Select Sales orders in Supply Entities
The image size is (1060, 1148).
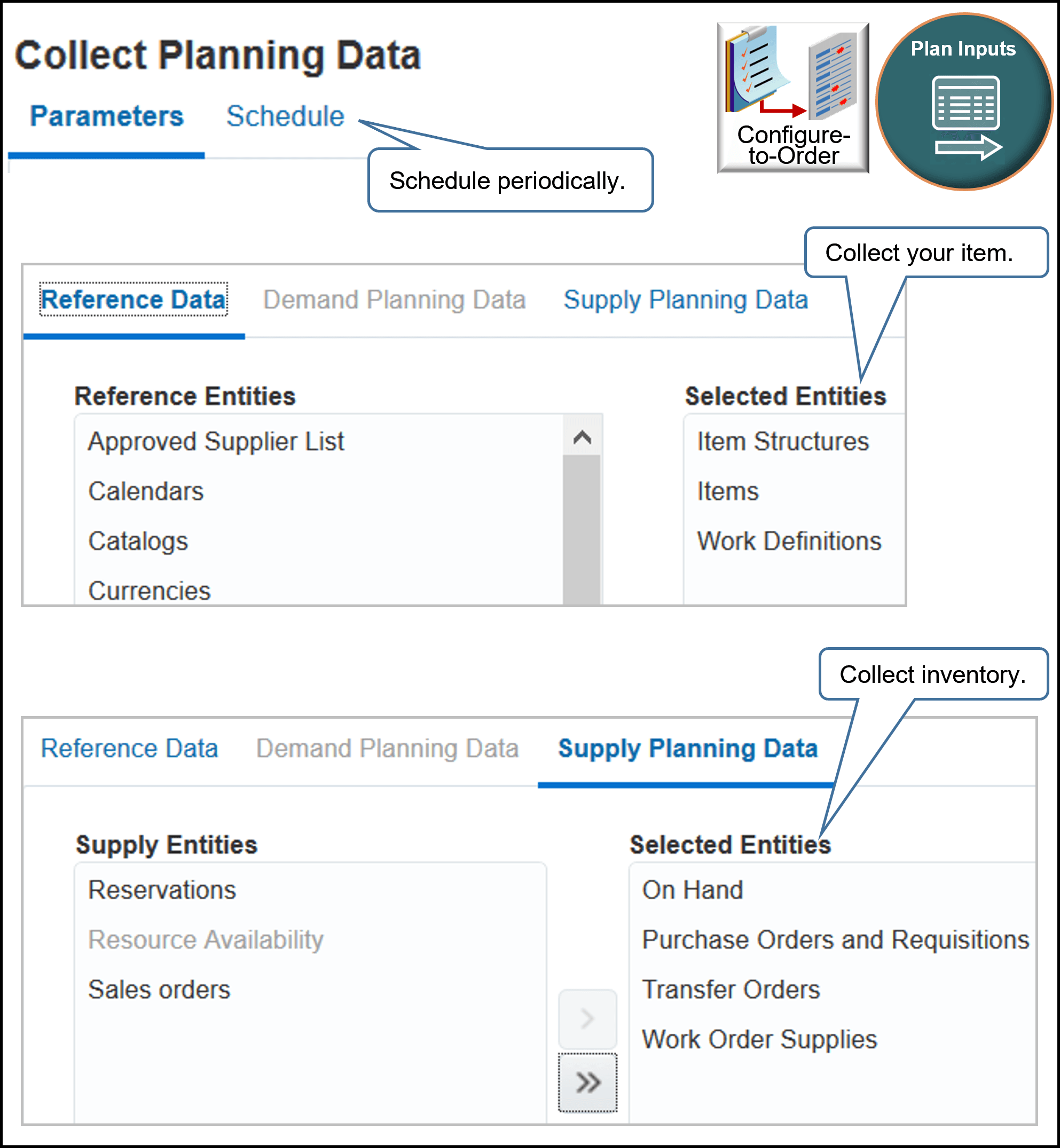pyautogui.click(x=159, y=989)
